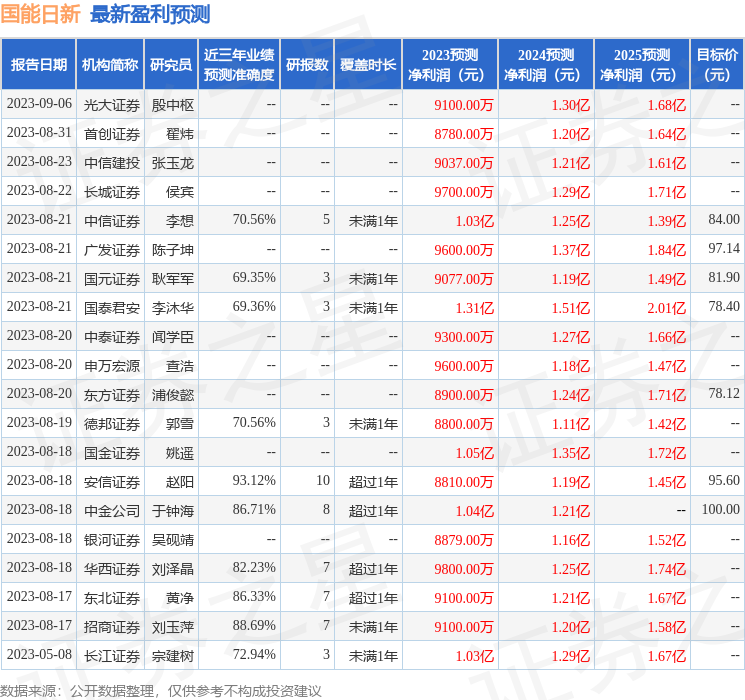The height and width of the screenshot is (700, 745).
Task: Click the 机构简称 column header
Action: click(x=110, y=65)
